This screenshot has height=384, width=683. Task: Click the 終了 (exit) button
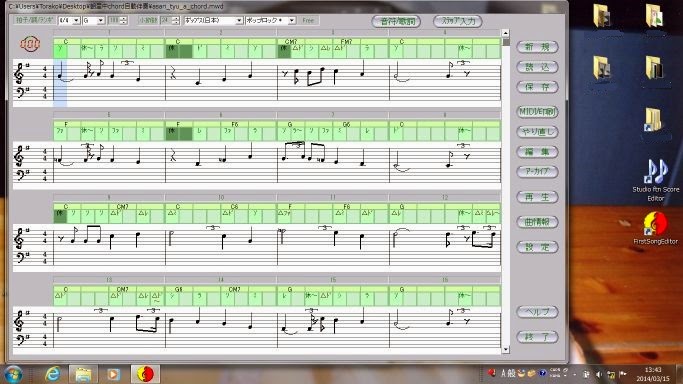[537, 337]
